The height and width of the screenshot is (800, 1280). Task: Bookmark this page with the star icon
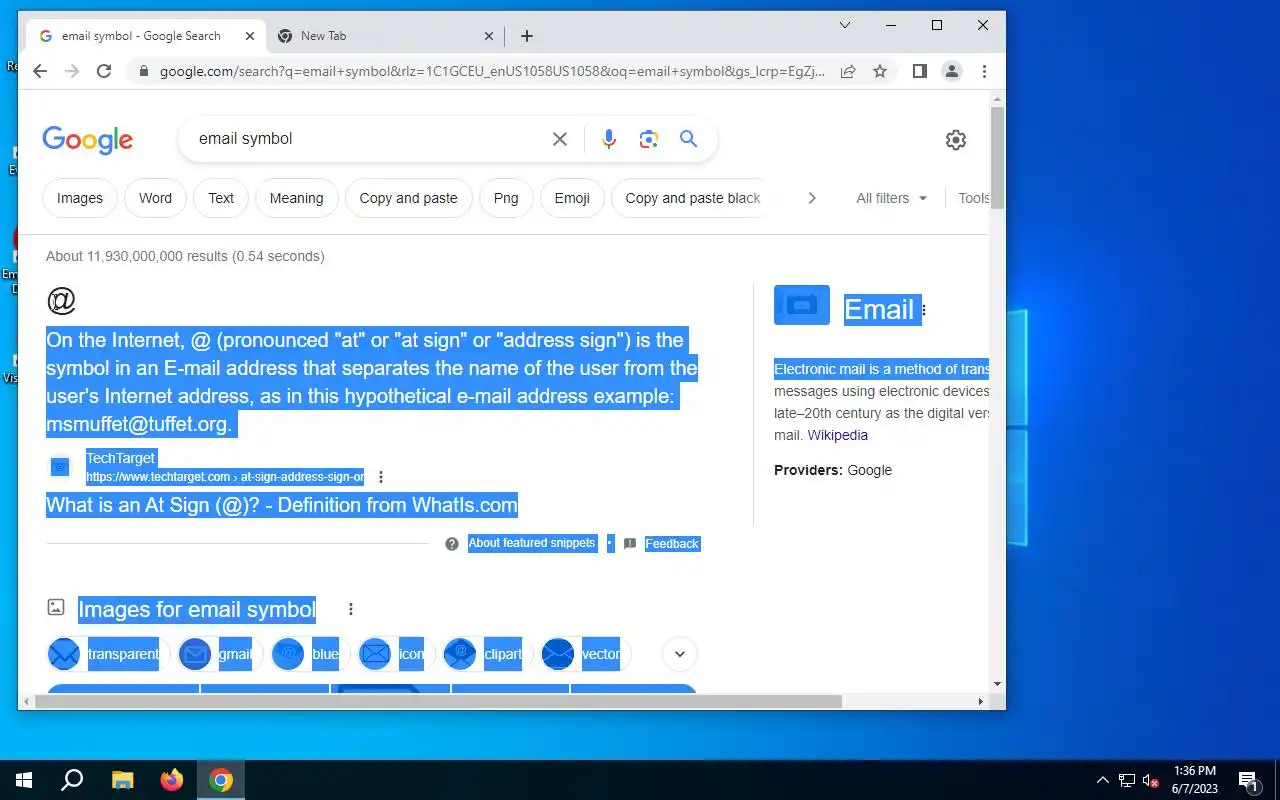tap(880, 71)
